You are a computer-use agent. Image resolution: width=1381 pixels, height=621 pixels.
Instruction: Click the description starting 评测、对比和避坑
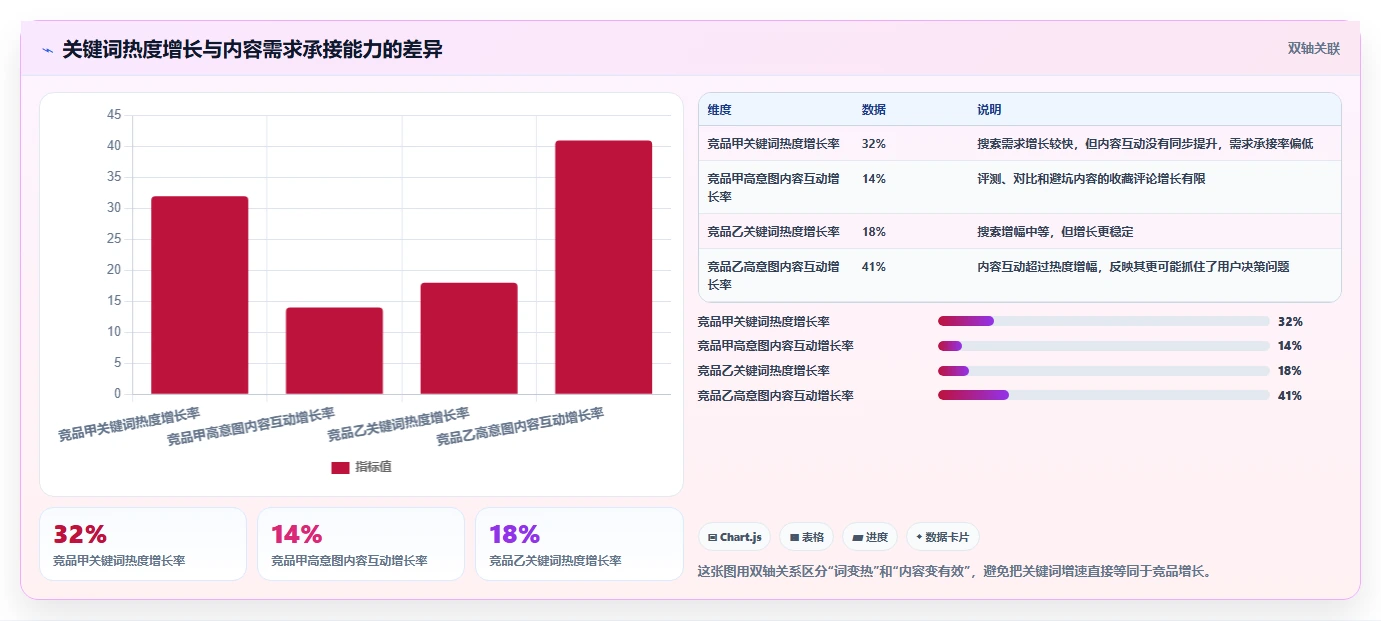tap(1091, 179)
